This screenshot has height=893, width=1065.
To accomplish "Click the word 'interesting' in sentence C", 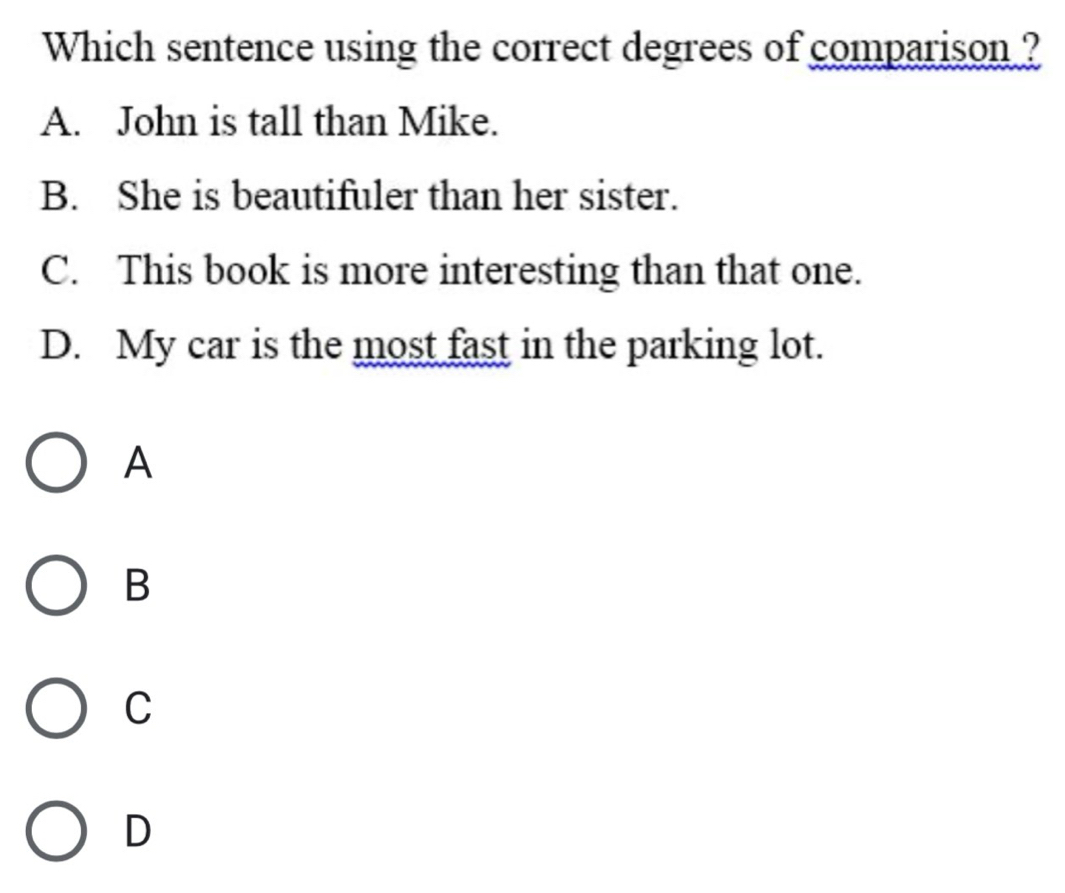I will 530,271.
